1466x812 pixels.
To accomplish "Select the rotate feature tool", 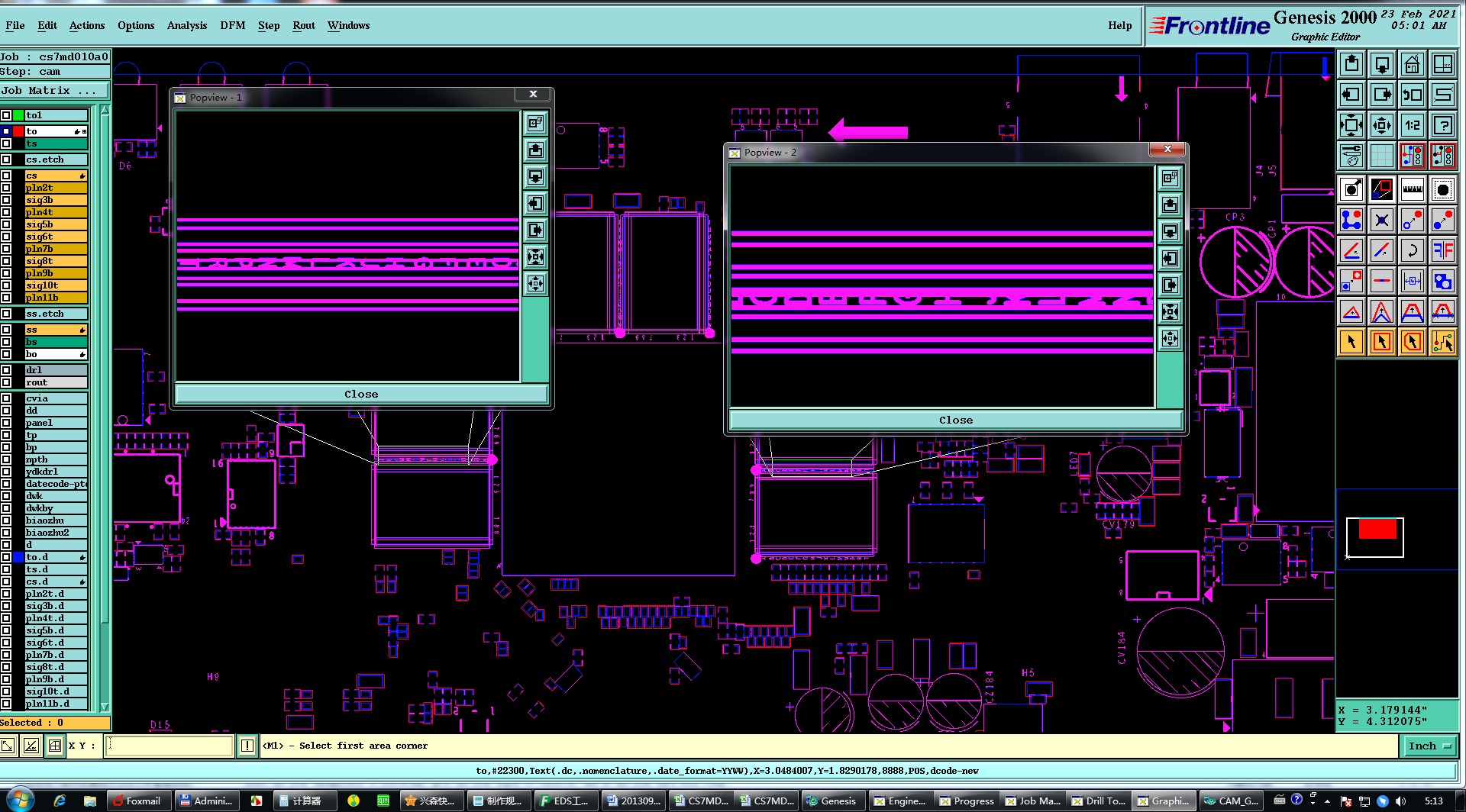I will click(1413, 250).
